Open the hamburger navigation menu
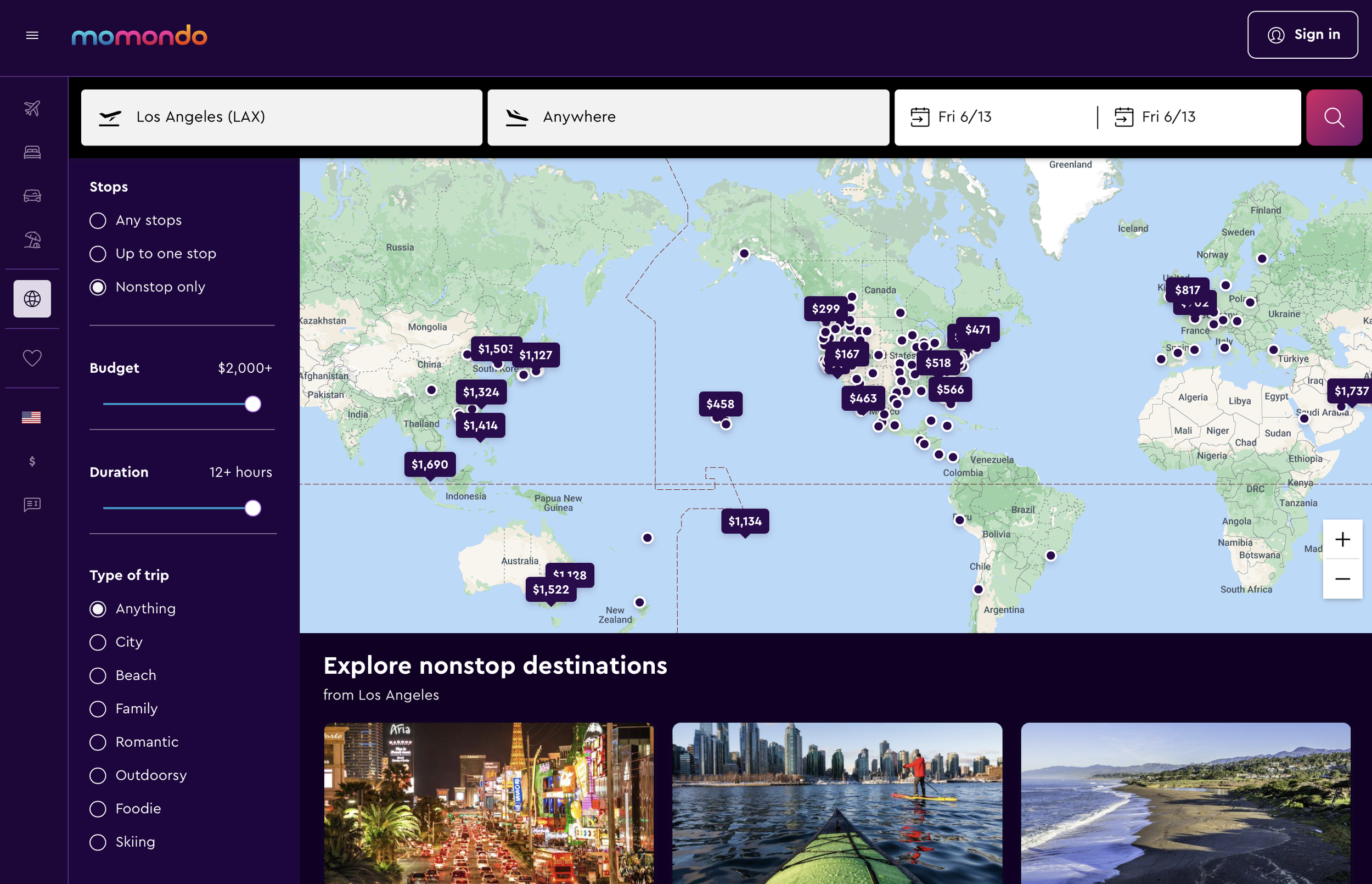 point(32,36)
